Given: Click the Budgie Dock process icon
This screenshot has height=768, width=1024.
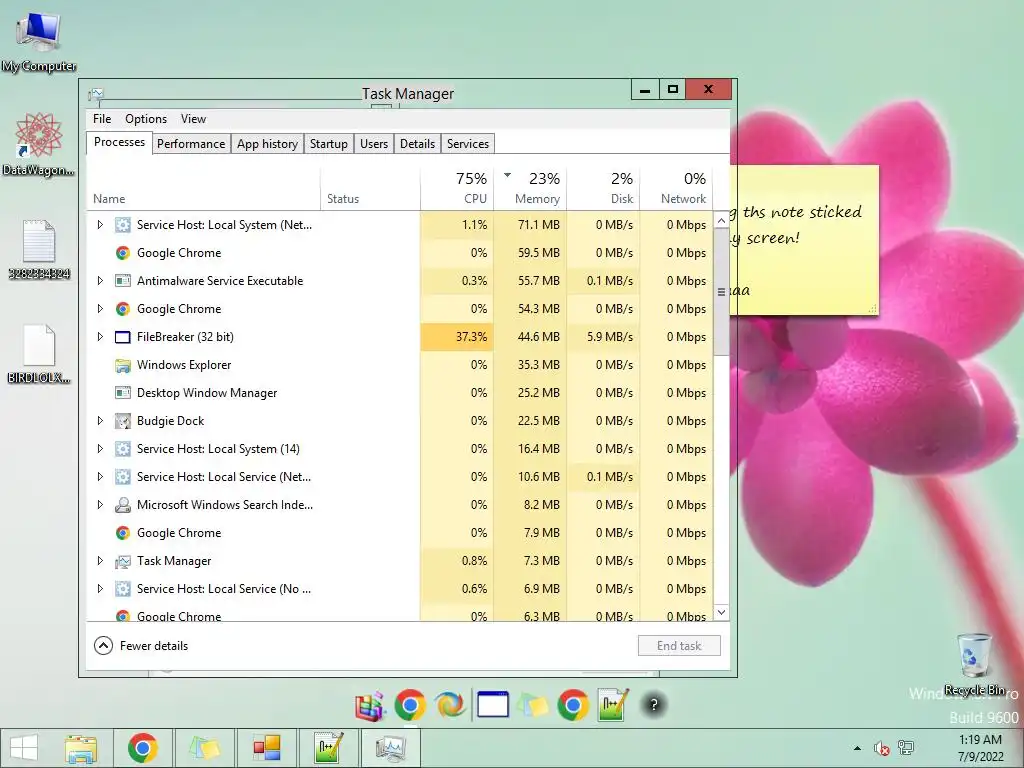Looking at the screenshot, I should pyautogui.click(x=122, y=421).
